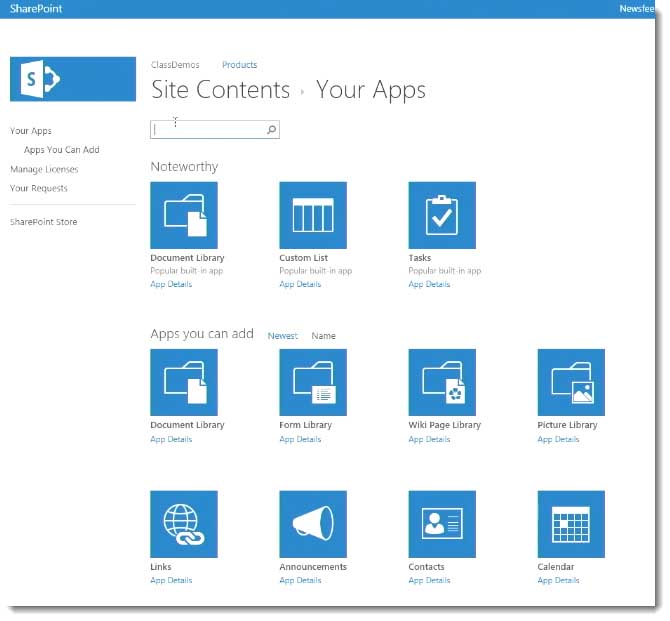Go to Products navigation link

coord(239,65)
